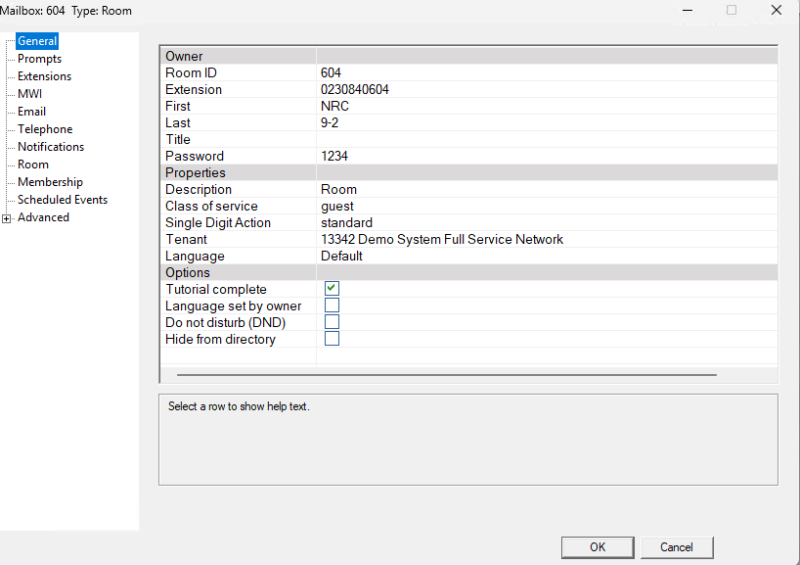800x565 pixels.
Task: Edit the Extension value 0230840604
Action: pyautogui.click(x=547, y=89)
